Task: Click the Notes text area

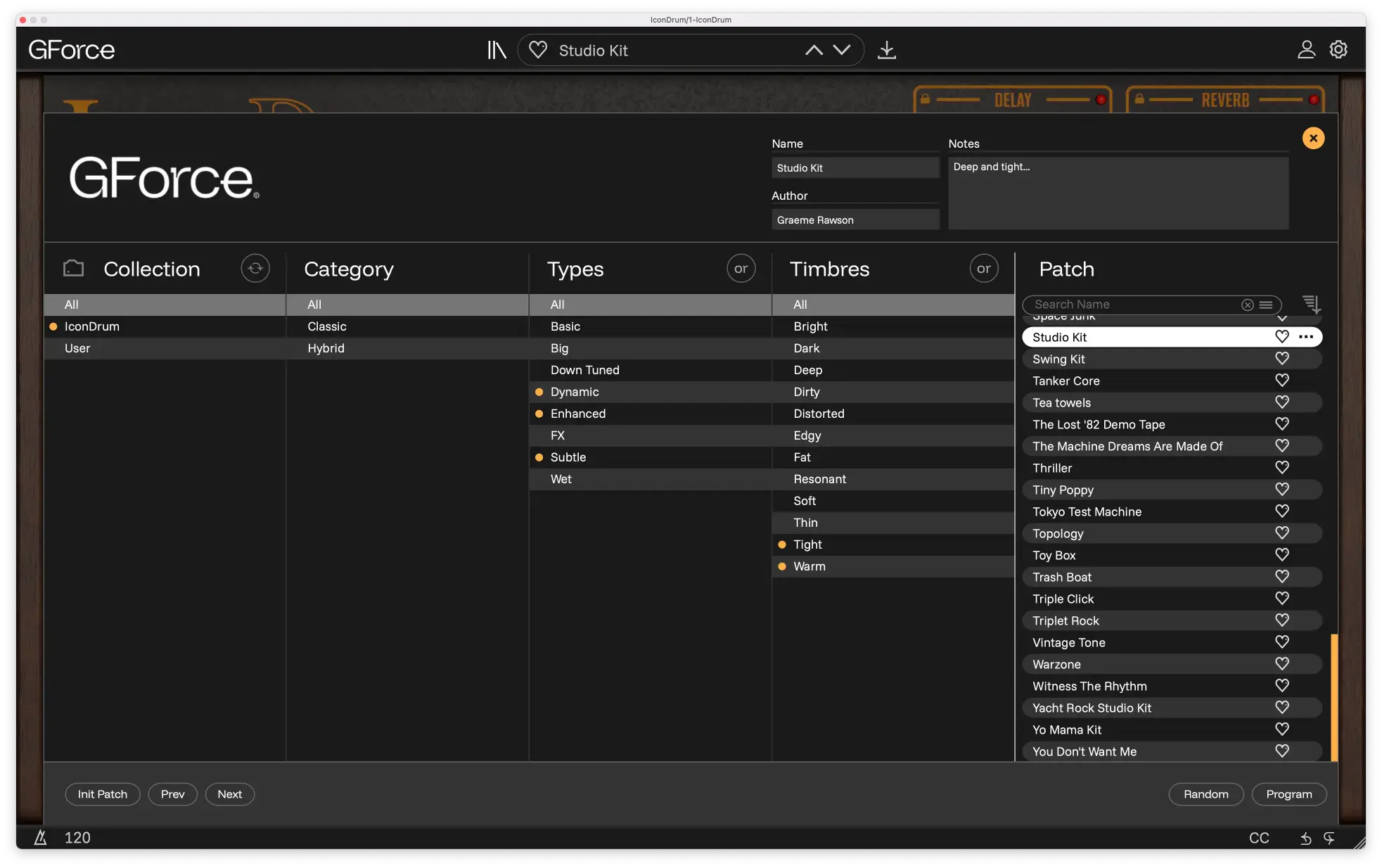Action: click(1118, 193)
